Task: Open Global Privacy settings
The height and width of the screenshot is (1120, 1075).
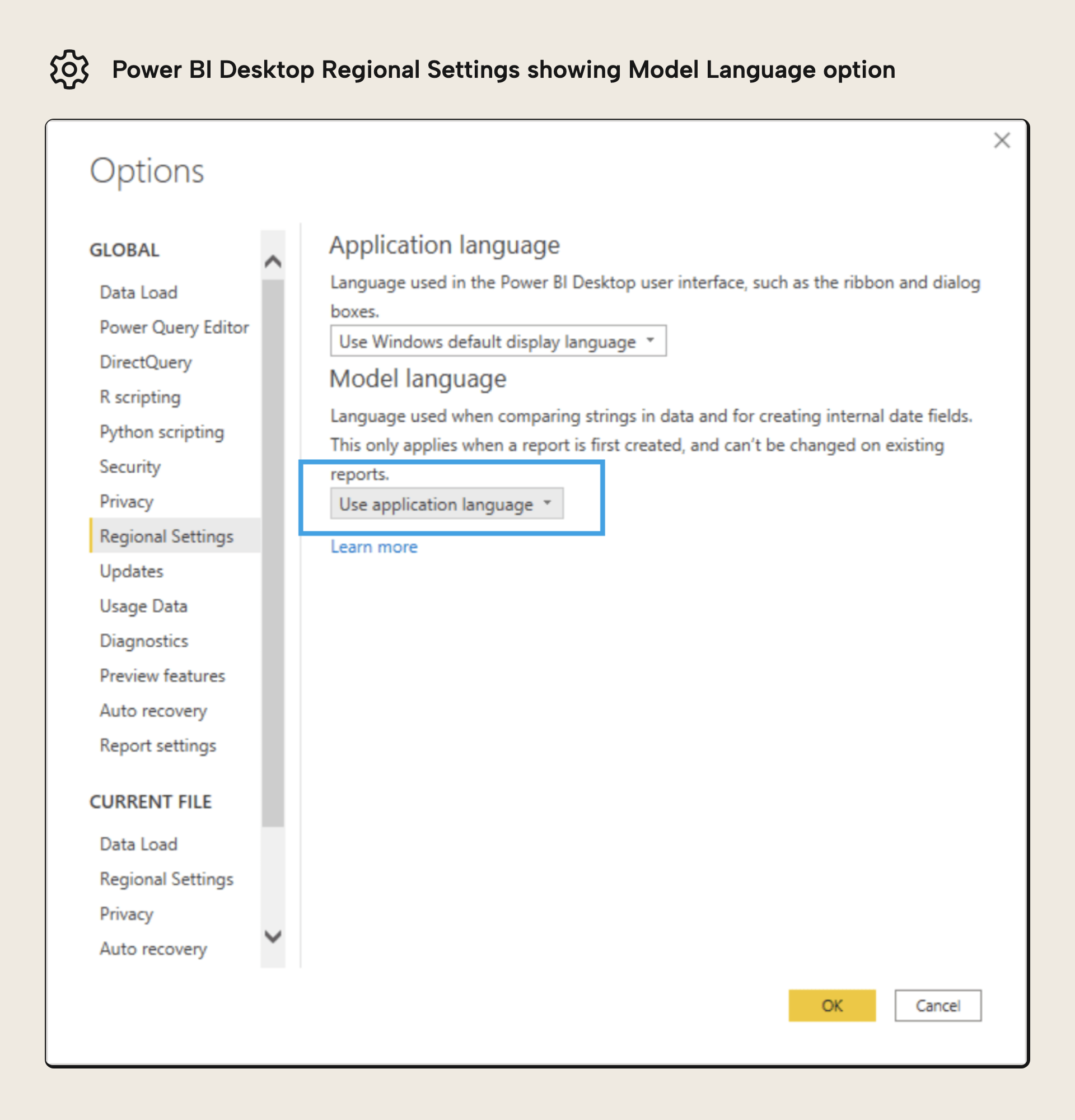Action: coord(127,502)
